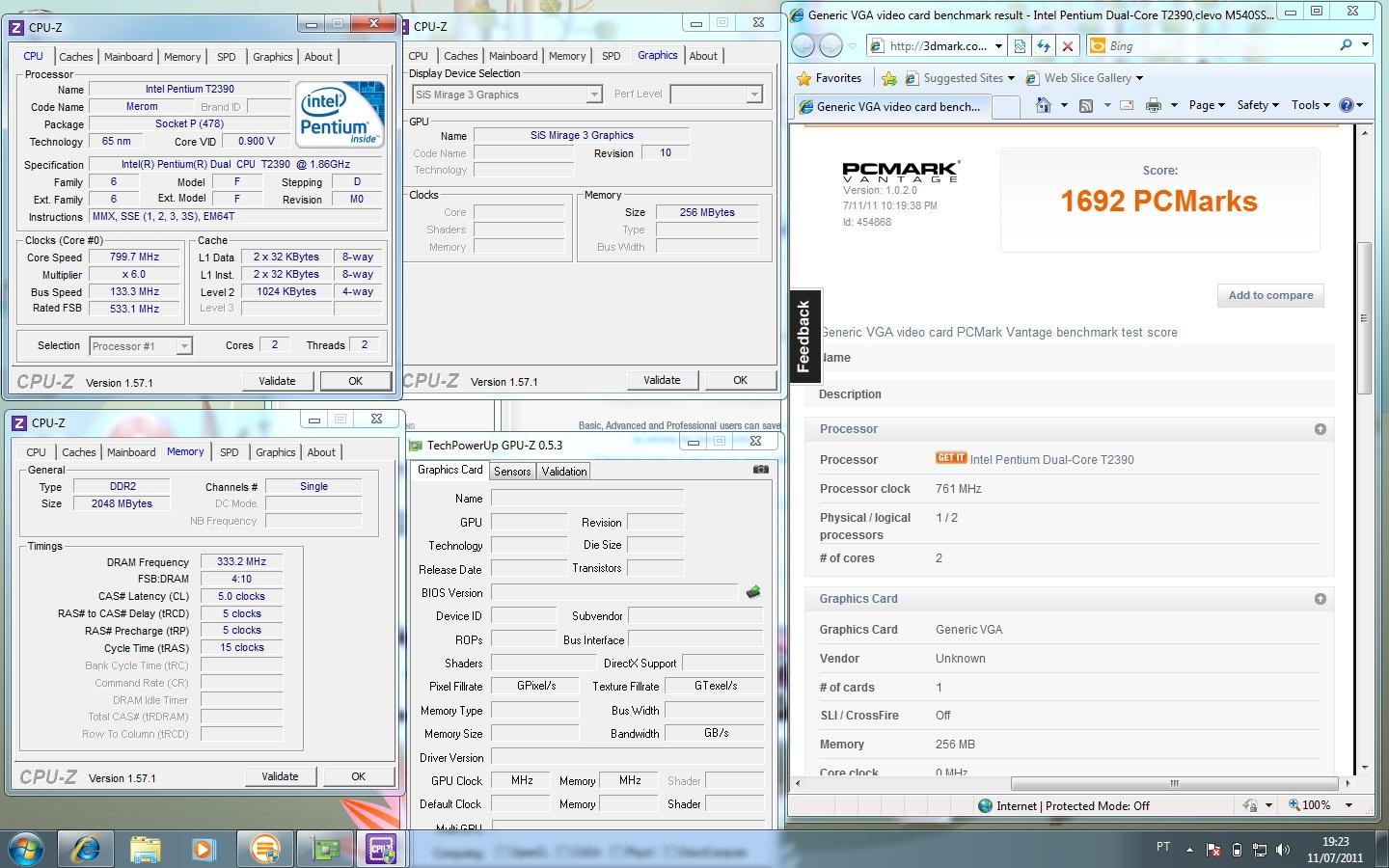Open About tab in the CPU-Z Memory timings window
The width and height of the screenshot is (1389, 868).
pyautogui.click(x=321, y=452)
